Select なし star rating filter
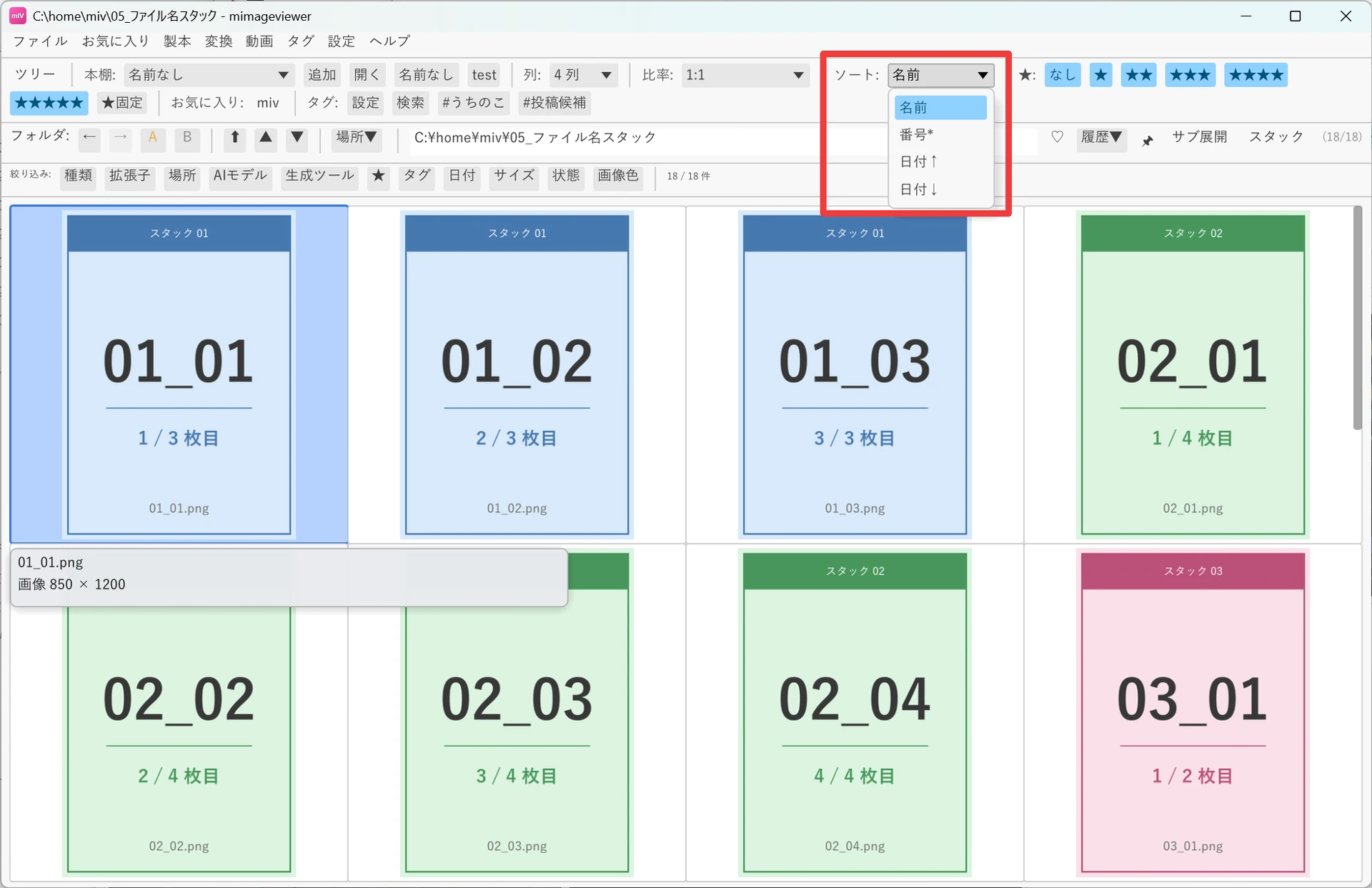Viewport: 1372px width, 888px height. (1063, 75)
